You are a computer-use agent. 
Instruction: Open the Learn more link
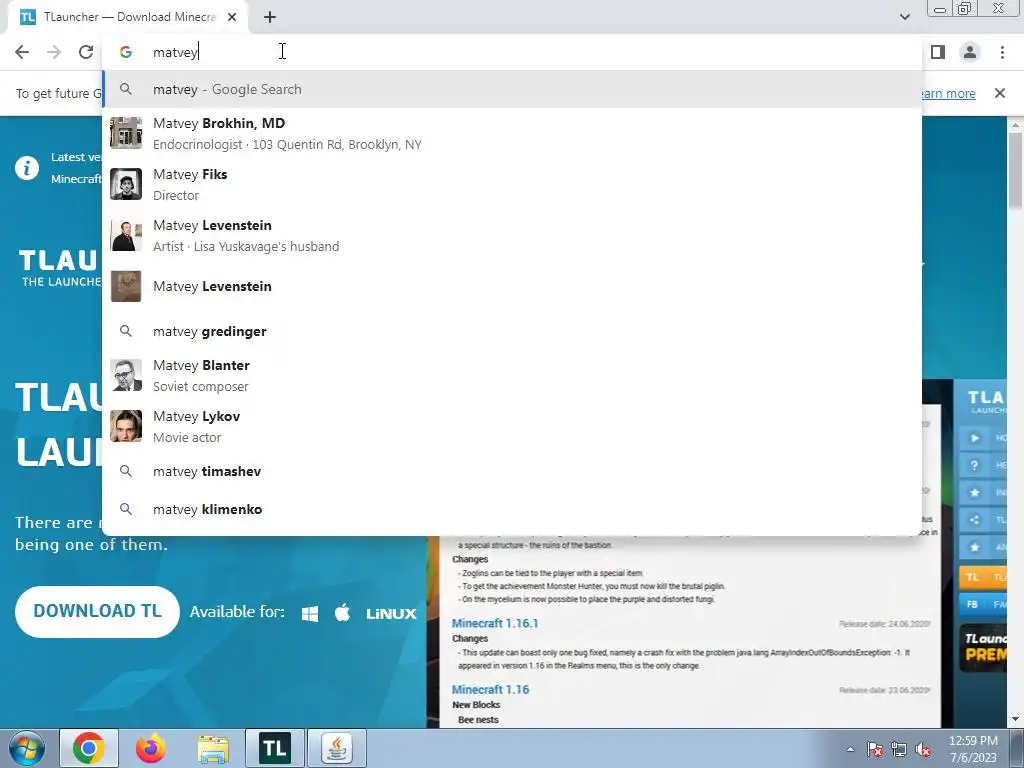click(x=949, y=93)
